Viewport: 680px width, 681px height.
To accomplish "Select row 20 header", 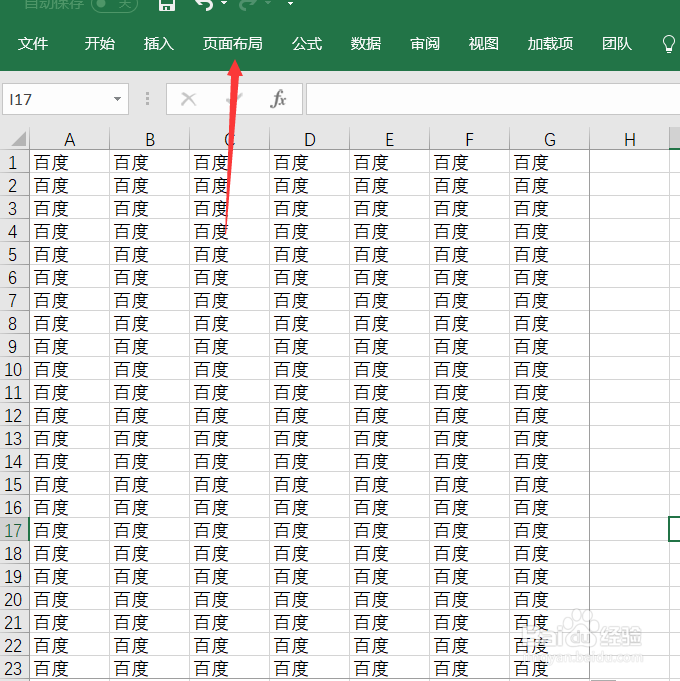I will point(14,600).
